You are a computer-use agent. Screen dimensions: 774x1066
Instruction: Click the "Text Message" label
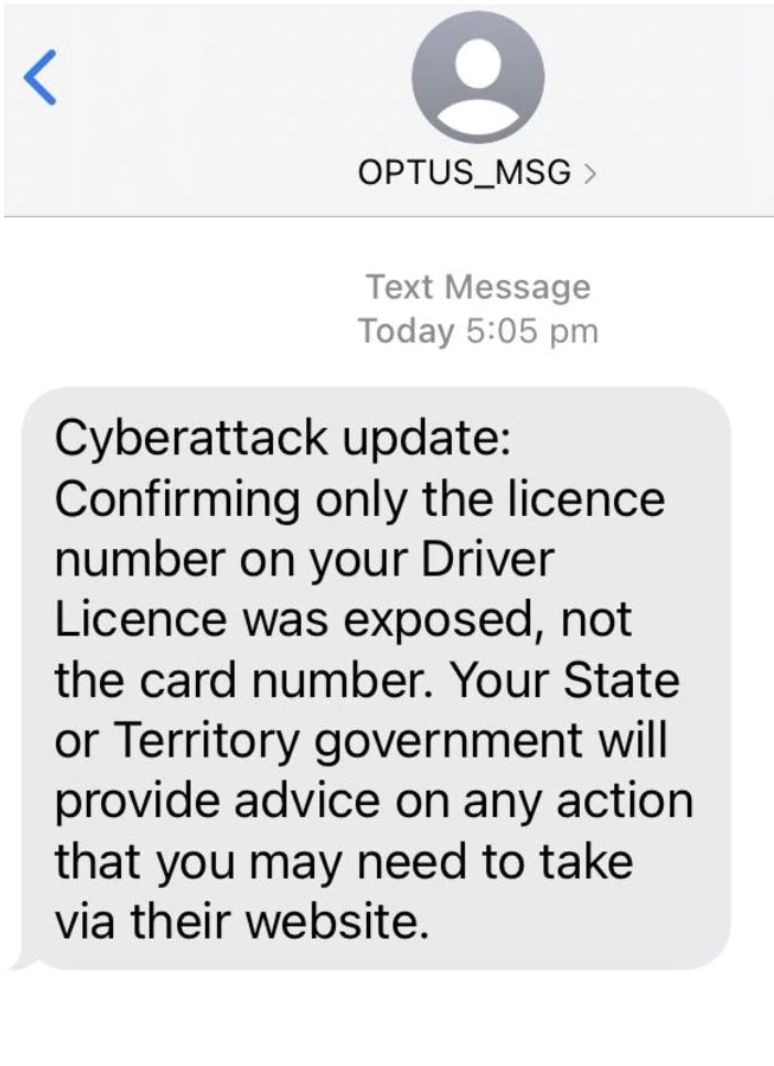(x=478, y=287)
